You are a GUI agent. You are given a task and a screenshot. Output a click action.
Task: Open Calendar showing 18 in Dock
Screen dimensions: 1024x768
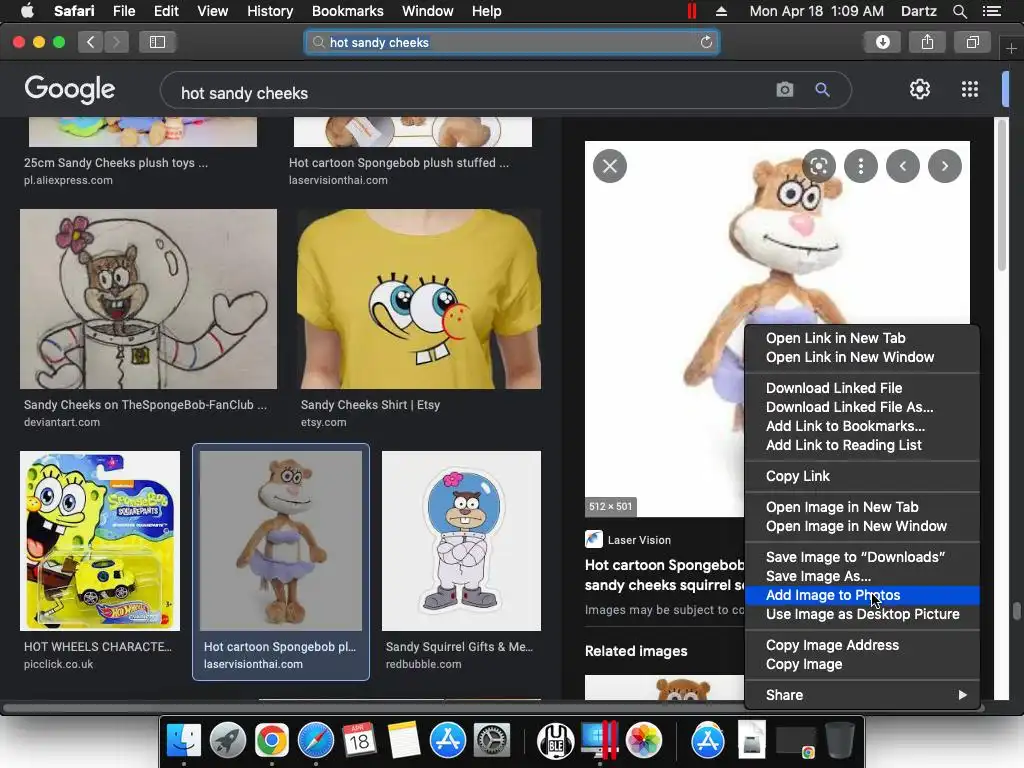tap(359, 740)
